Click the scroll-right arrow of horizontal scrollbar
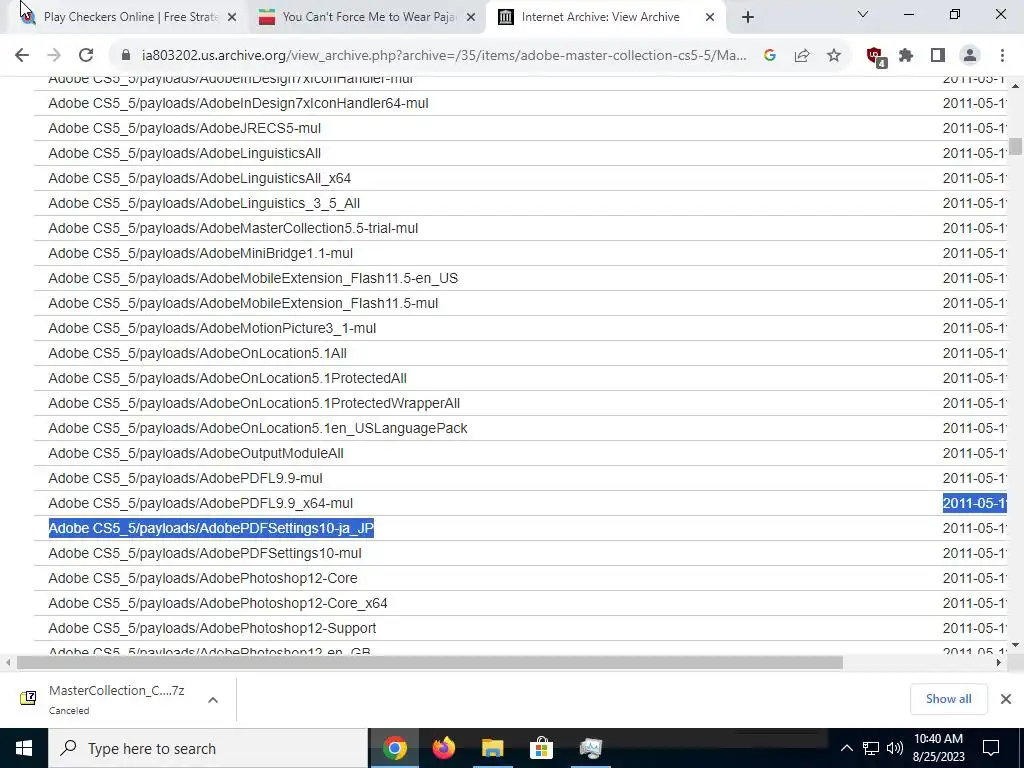 [999, 663]
